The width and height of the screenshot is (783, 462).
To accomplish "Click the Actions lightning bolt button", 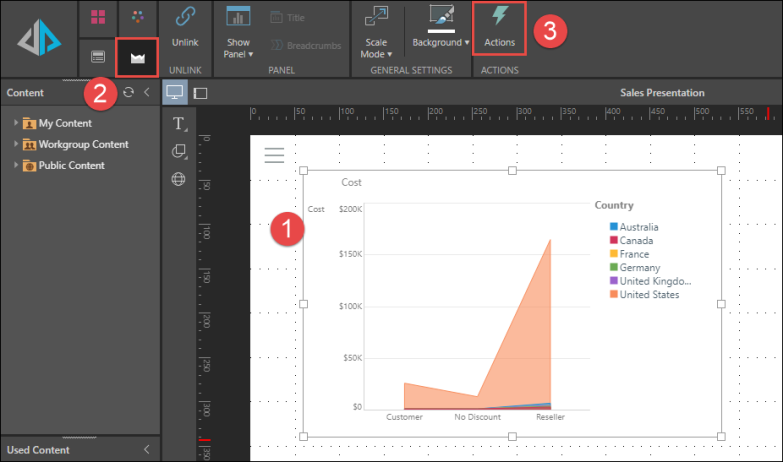I will [499, 29].
